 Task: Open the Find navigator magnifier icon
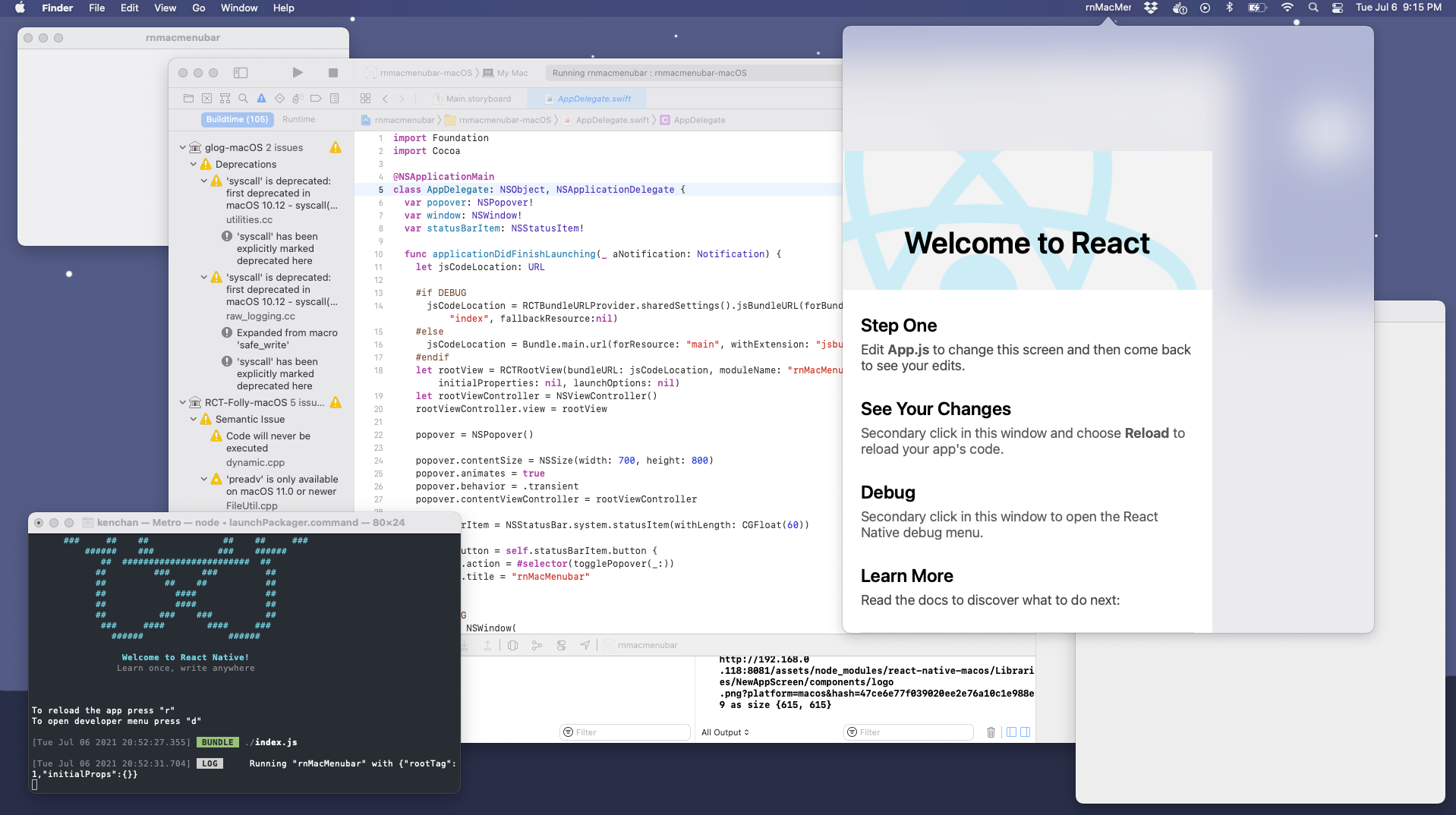tap(243, 99)
